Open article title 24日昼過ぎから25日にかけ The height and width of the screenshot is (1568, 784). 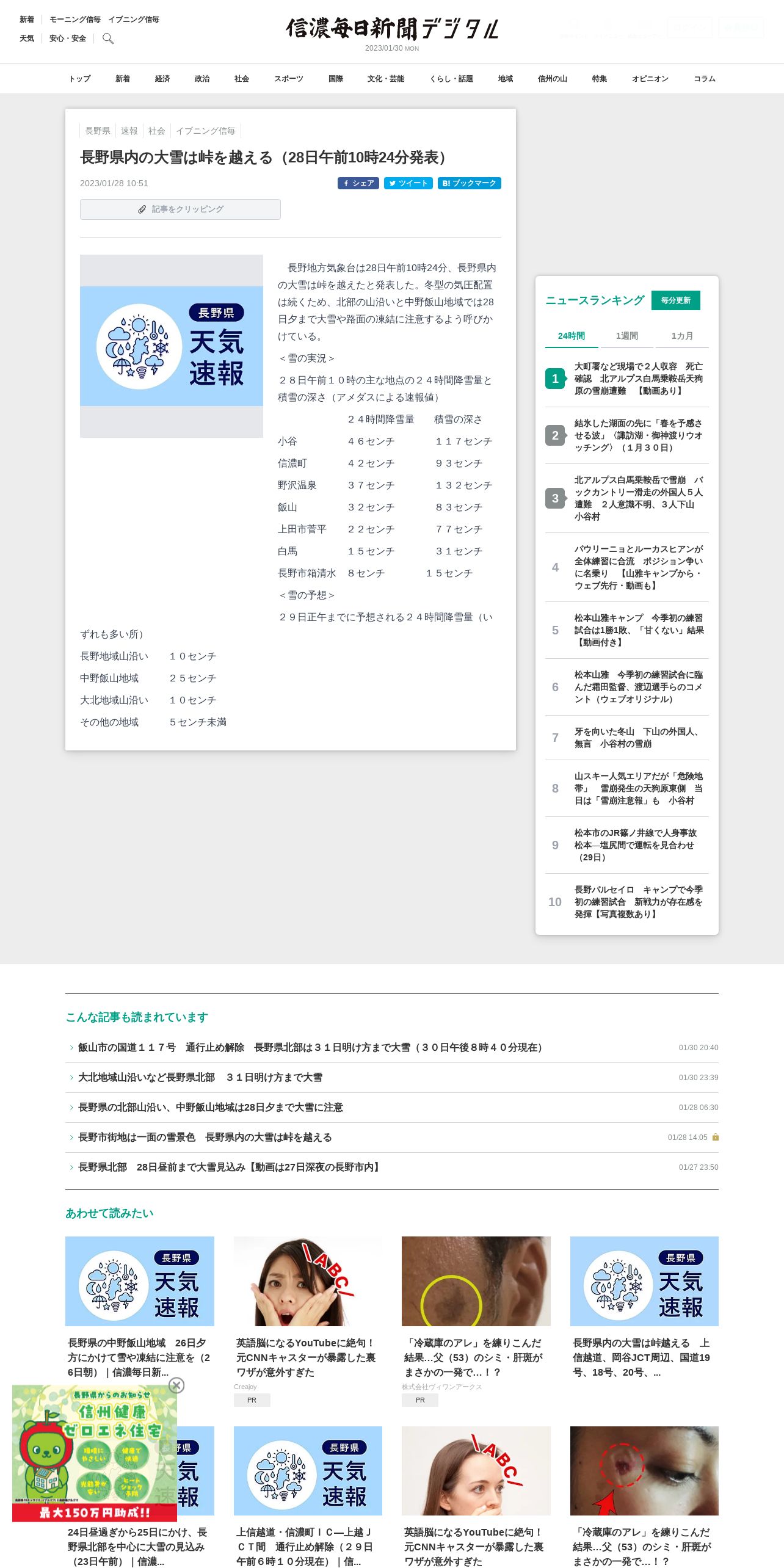coord(137,1547)
